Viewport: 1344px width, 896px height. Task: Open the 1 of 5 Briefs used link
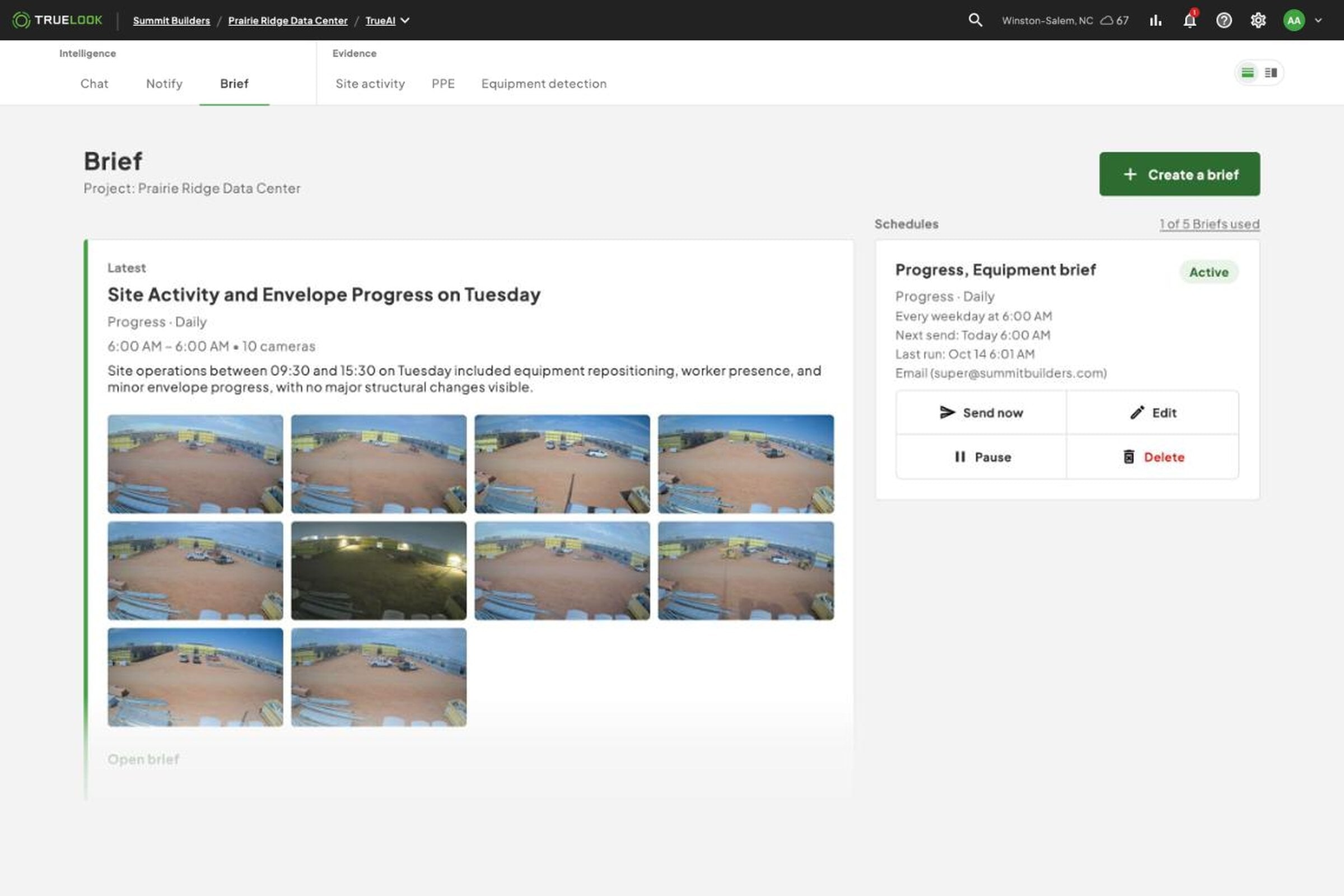(x=1210, y=224)
